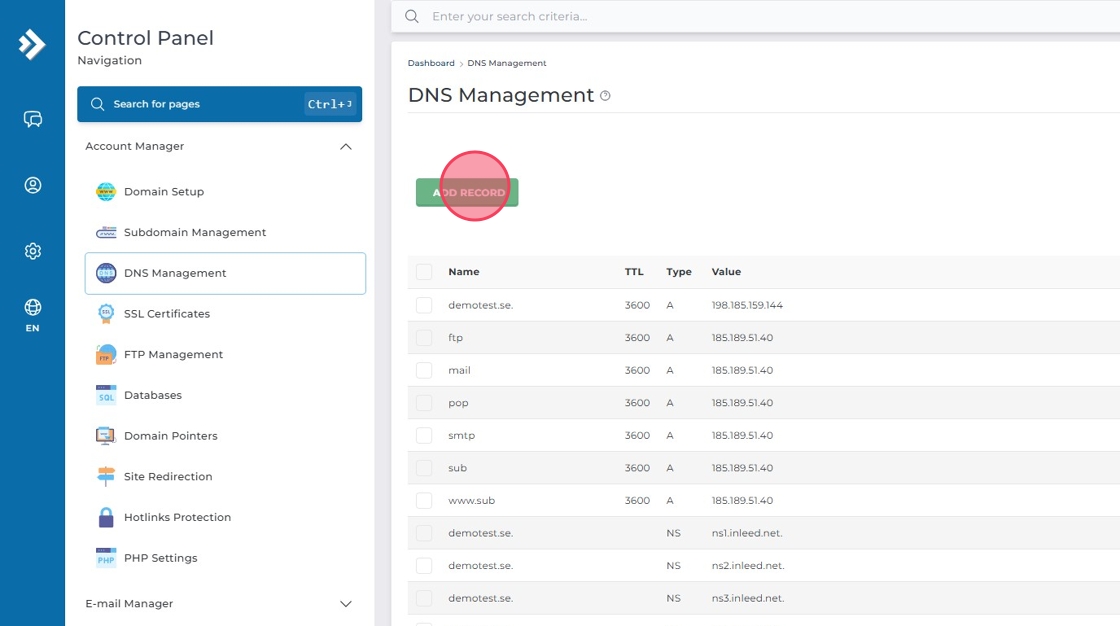Open the EN language selector

tap(33, 315)
